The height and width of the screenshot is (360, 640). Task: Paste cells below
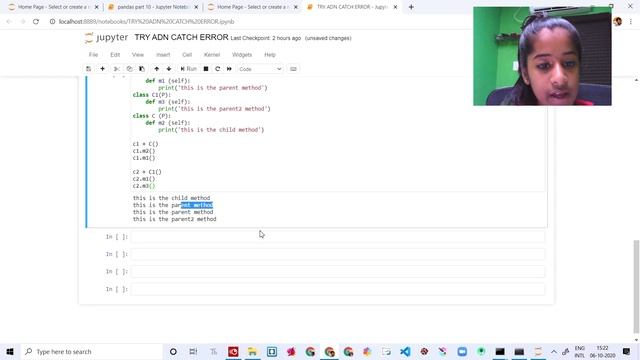[x=142, y=69]
